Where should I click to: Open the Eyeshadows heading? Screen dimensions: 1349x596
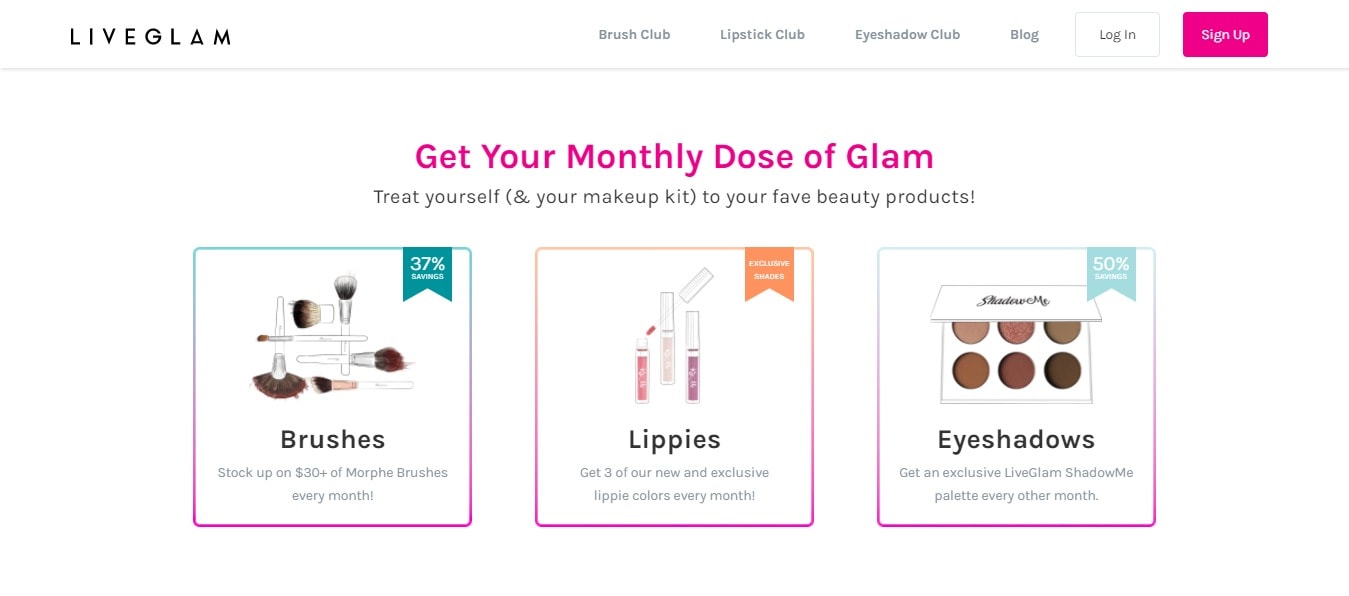click(1016, 439)
